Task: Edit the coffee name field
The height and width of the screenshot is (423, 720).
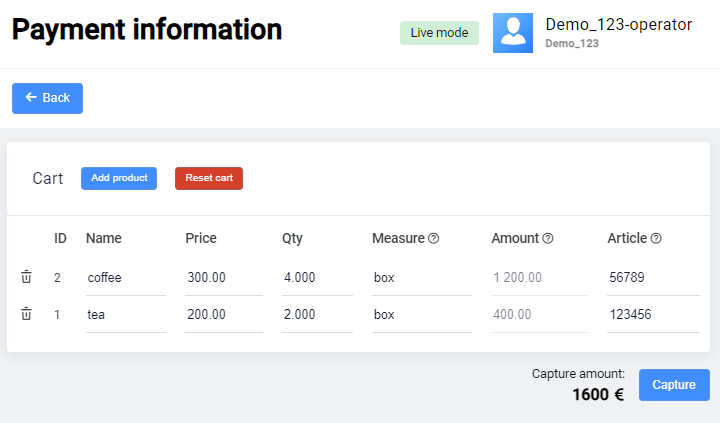Action: 125,277
